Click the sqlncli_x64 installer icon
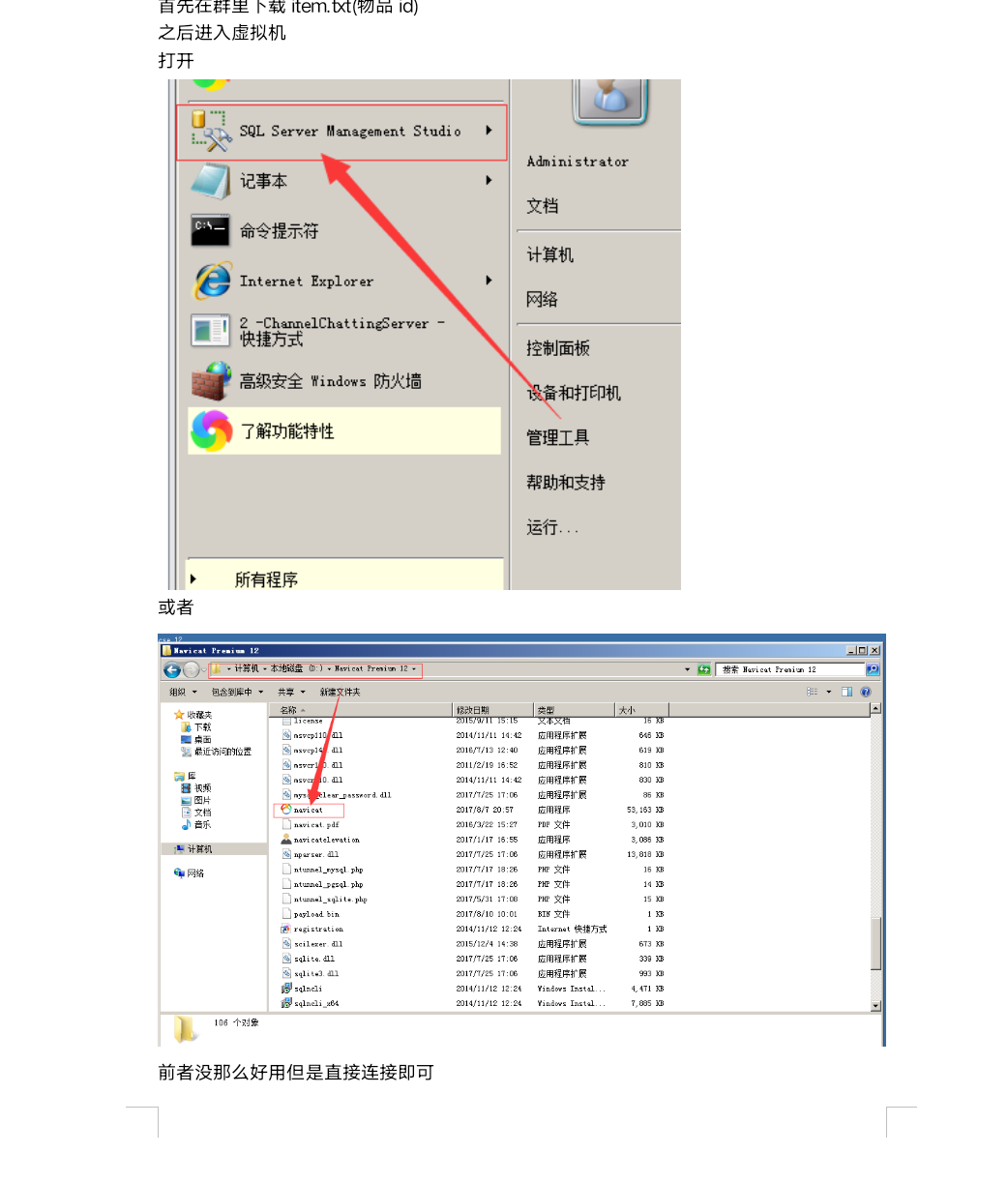1008x1183 pixels. 286,1003
